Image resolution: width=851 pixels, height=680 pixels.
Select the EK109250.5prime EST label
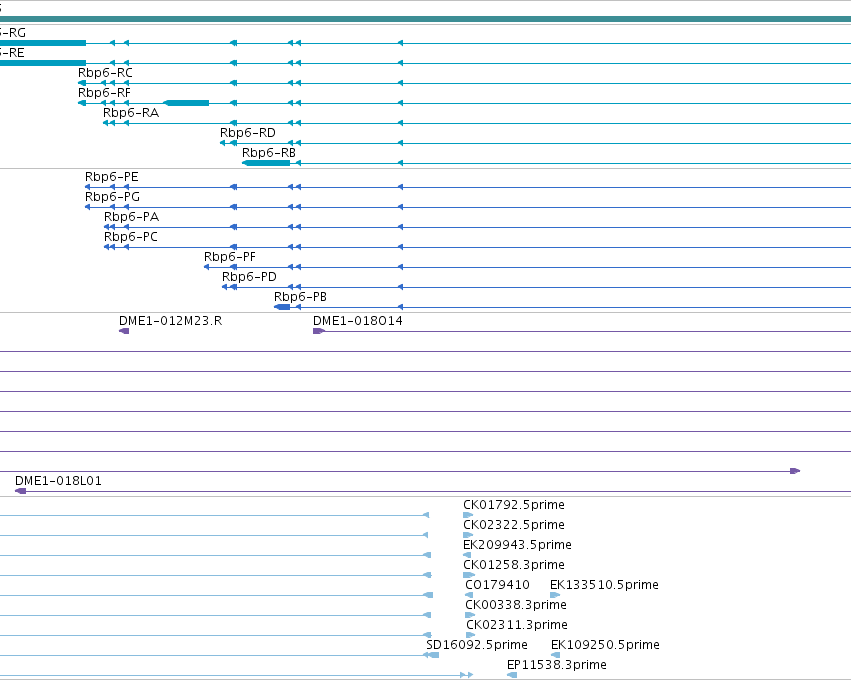point(605,645)
